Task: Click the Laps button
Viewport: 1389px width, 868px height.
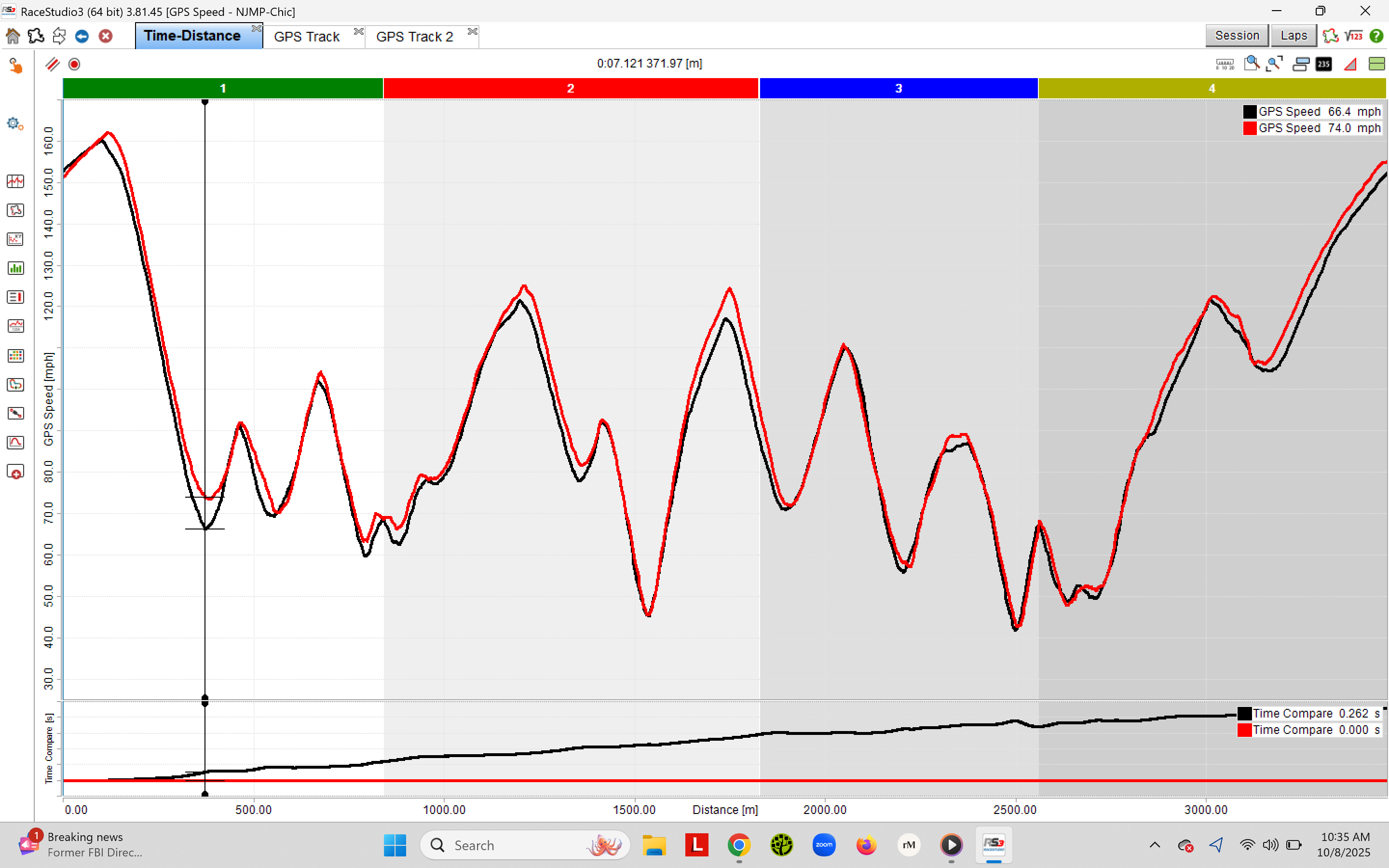Action: [1293, 36]
